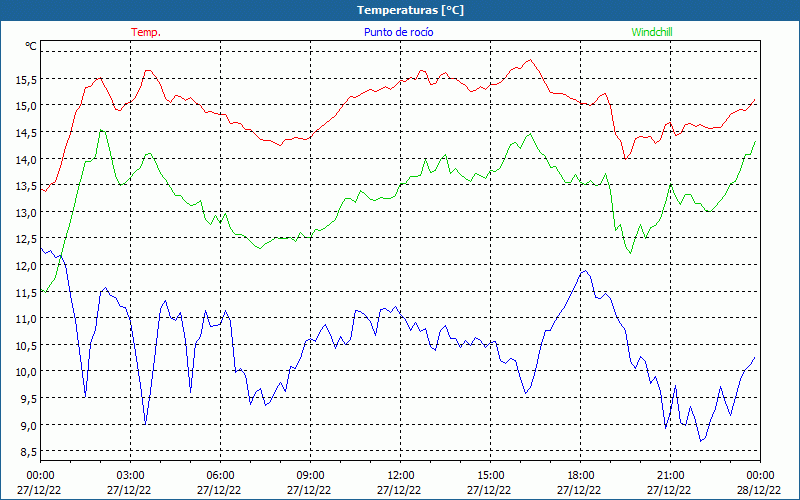
Task: Click the 13,0 axis value
Action: (x=27, y=212)
